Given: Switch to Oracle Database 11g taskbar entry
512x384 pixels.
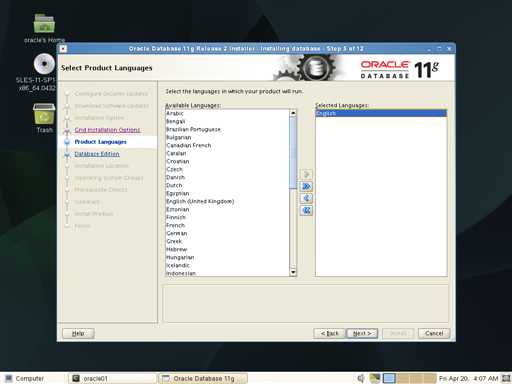Looking at the screenshot, I should (x=203, y=378).
